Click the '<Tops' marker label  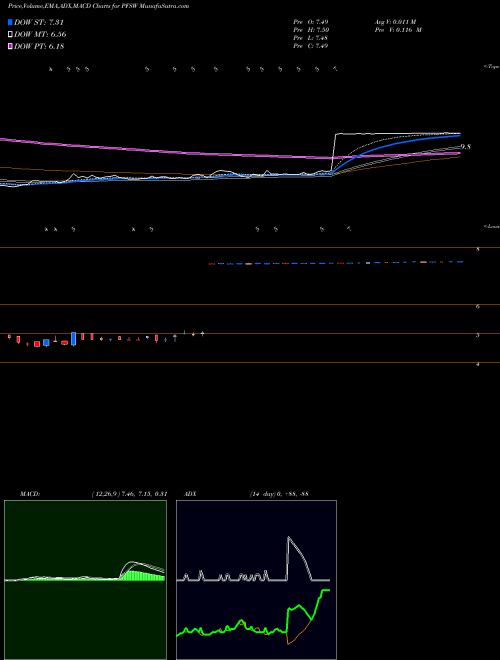click(492, 67)
